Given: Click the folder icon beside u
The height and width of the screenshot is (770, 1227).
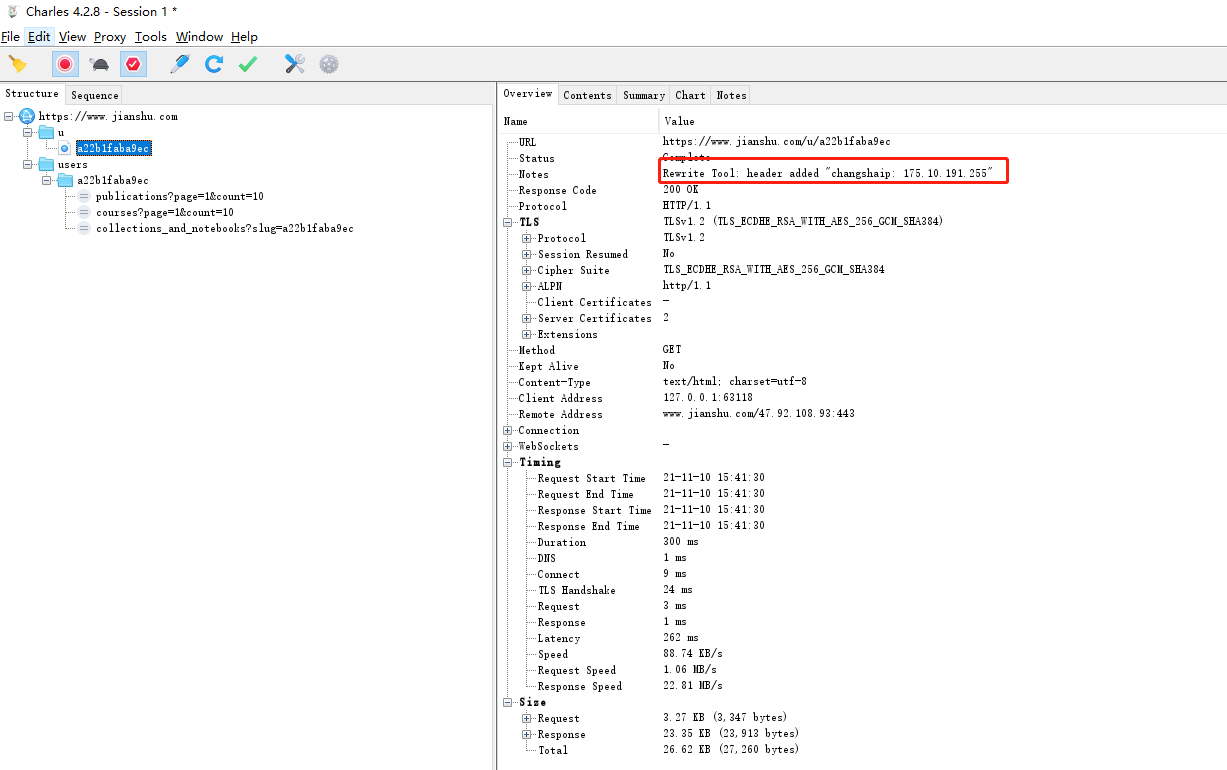Looking at the screenshot, I should (46, 132).
